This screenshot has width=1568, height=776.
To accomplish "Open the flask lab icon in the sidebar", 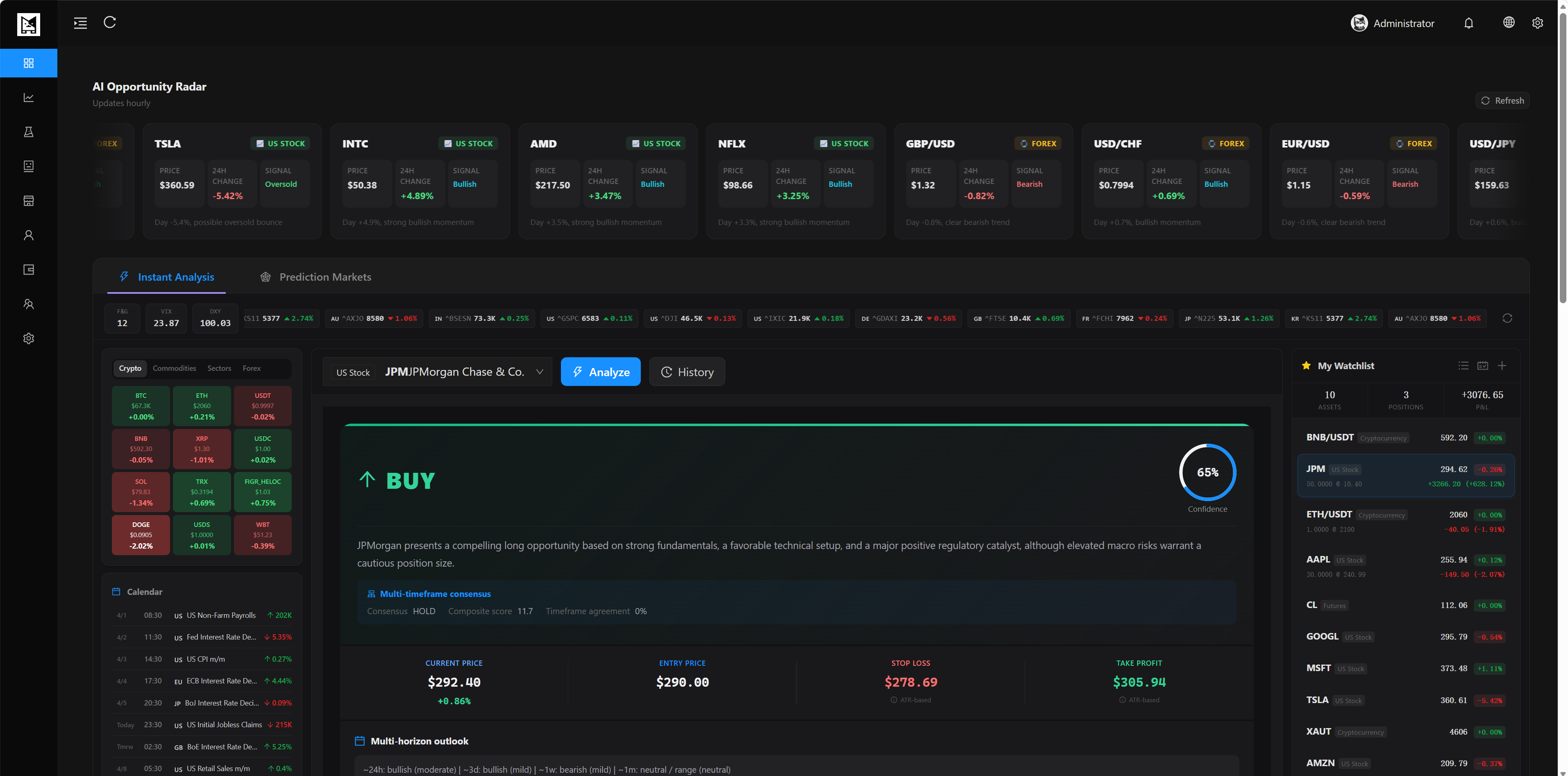I will [x=29, y=132].
